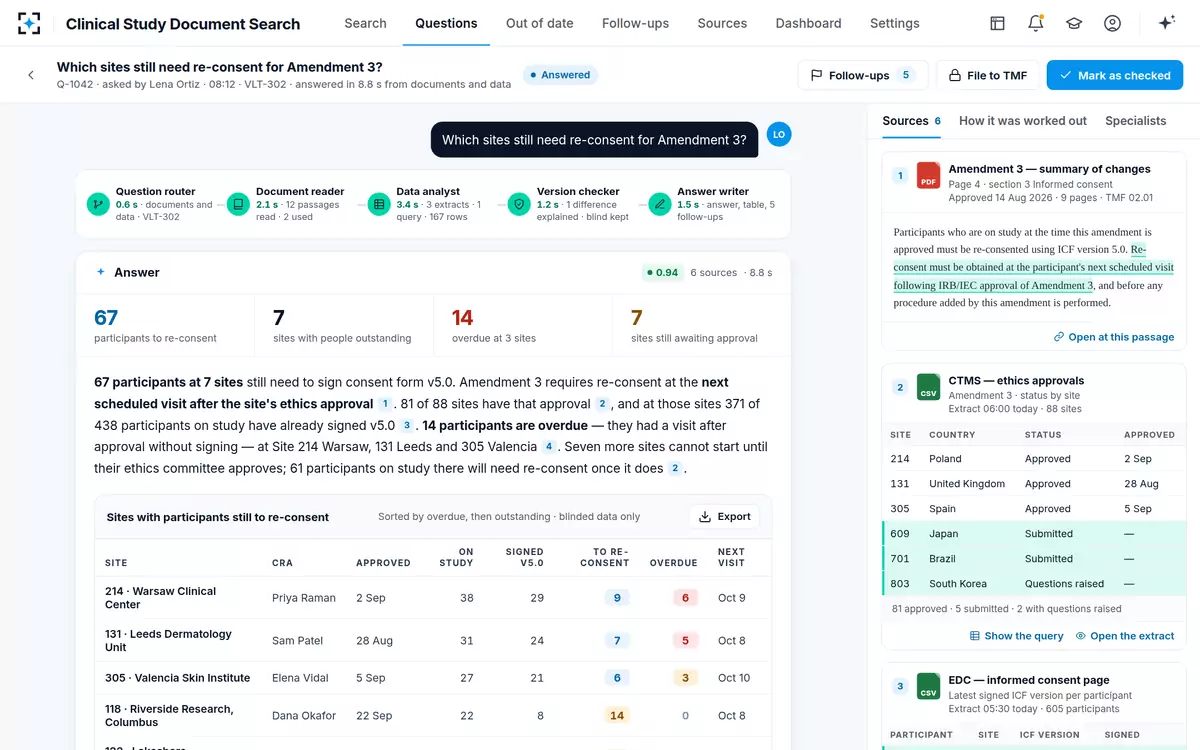Click Open at this passage link
The height and width of the screenshot is (750, 1200).
pos(1114,337)
